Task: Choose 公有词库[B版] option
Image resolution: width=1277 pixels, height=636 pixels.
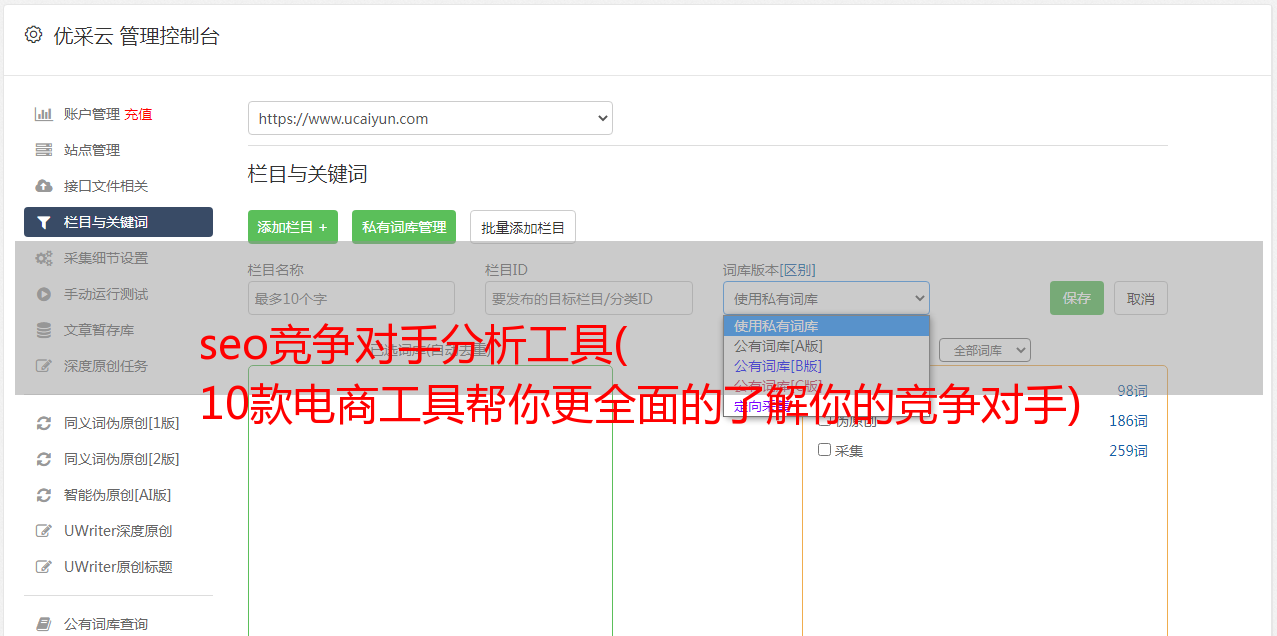Action: pyautogui.click(x=826, y=365)
